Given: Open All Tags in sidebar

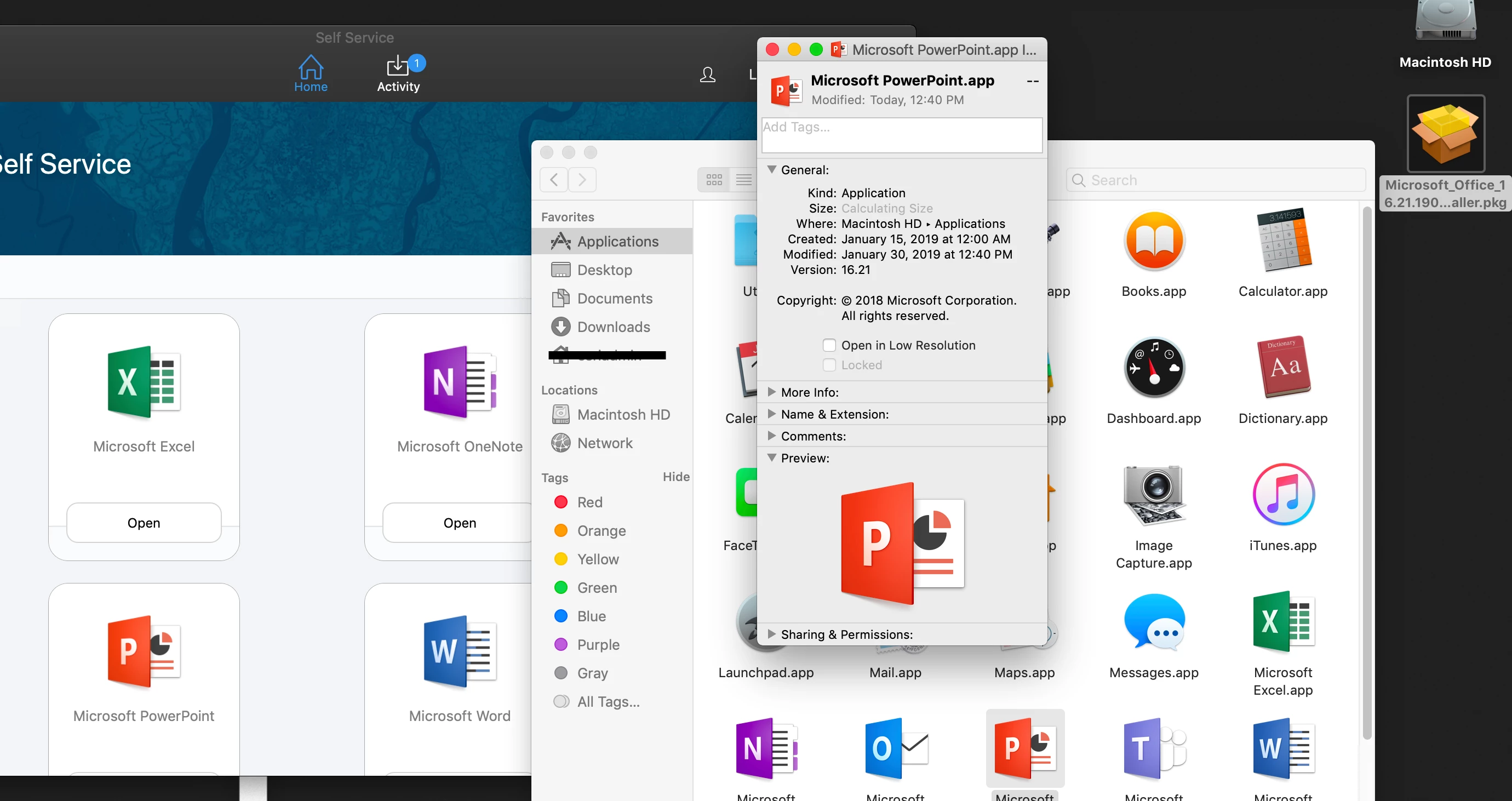Looking at the screenshot, I should (612, 701).
